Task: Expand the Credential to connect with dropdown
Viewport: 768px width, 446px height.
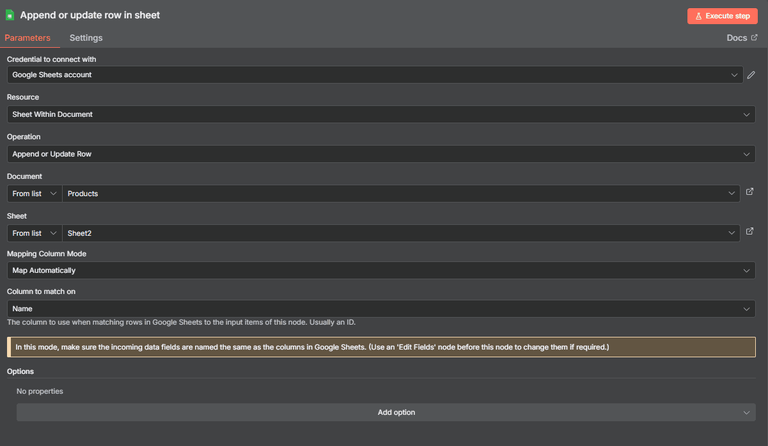Action: (375, 75)
